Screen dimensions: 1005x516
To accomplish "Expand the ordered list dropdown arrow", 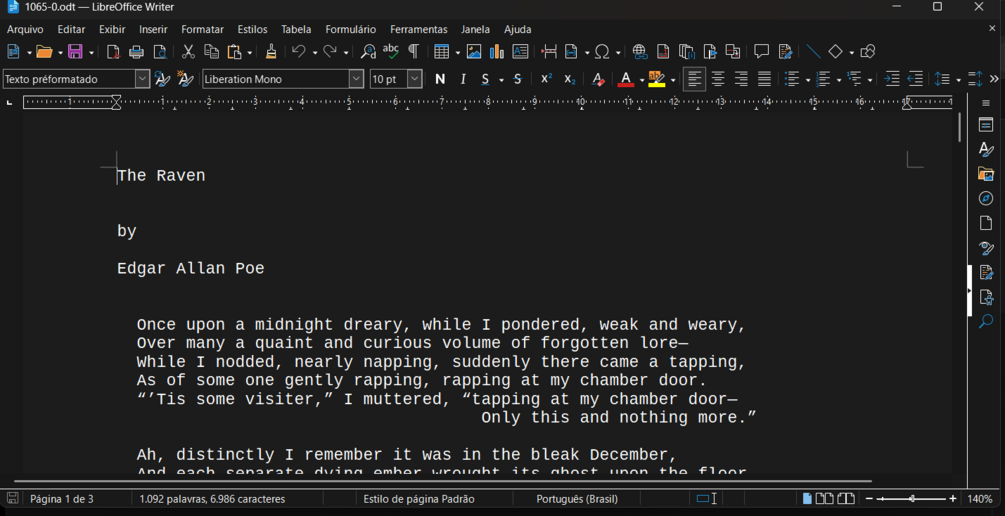I will (x=839, y=80).
